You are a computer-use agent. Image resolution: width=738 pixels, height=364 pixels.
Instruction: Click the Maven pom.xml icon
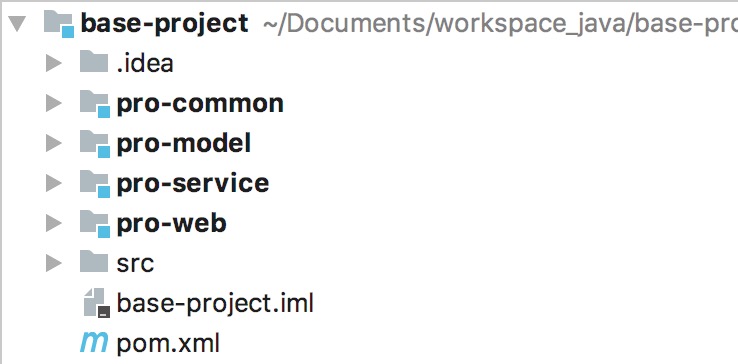tap(94, 343)
